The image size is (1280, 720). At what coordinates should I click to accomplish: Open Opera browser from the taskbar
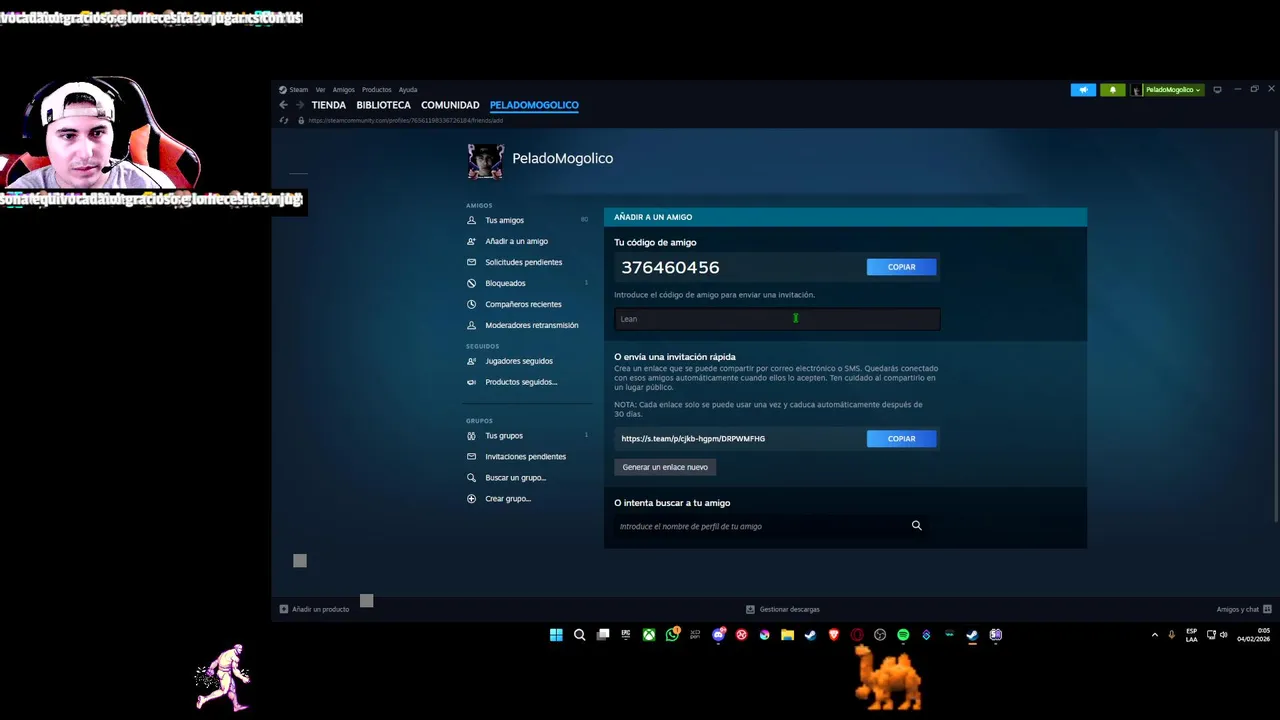click(x=857, y=635)
